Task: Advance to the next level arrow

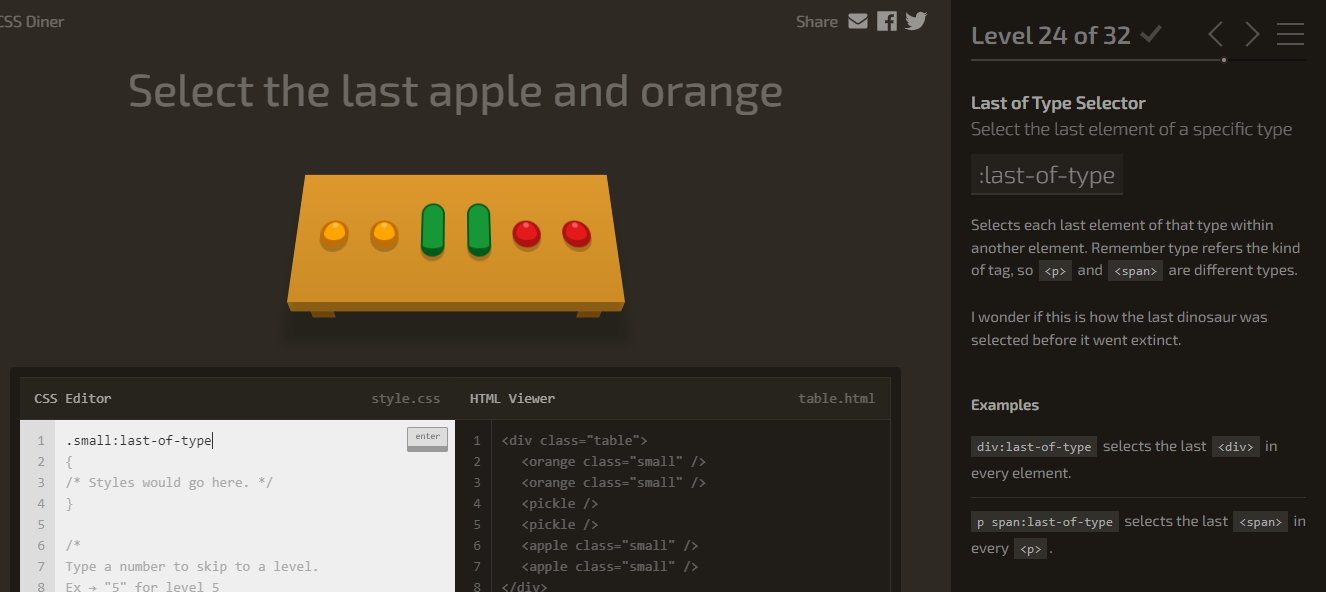Action: click(x=1252, y=35)
